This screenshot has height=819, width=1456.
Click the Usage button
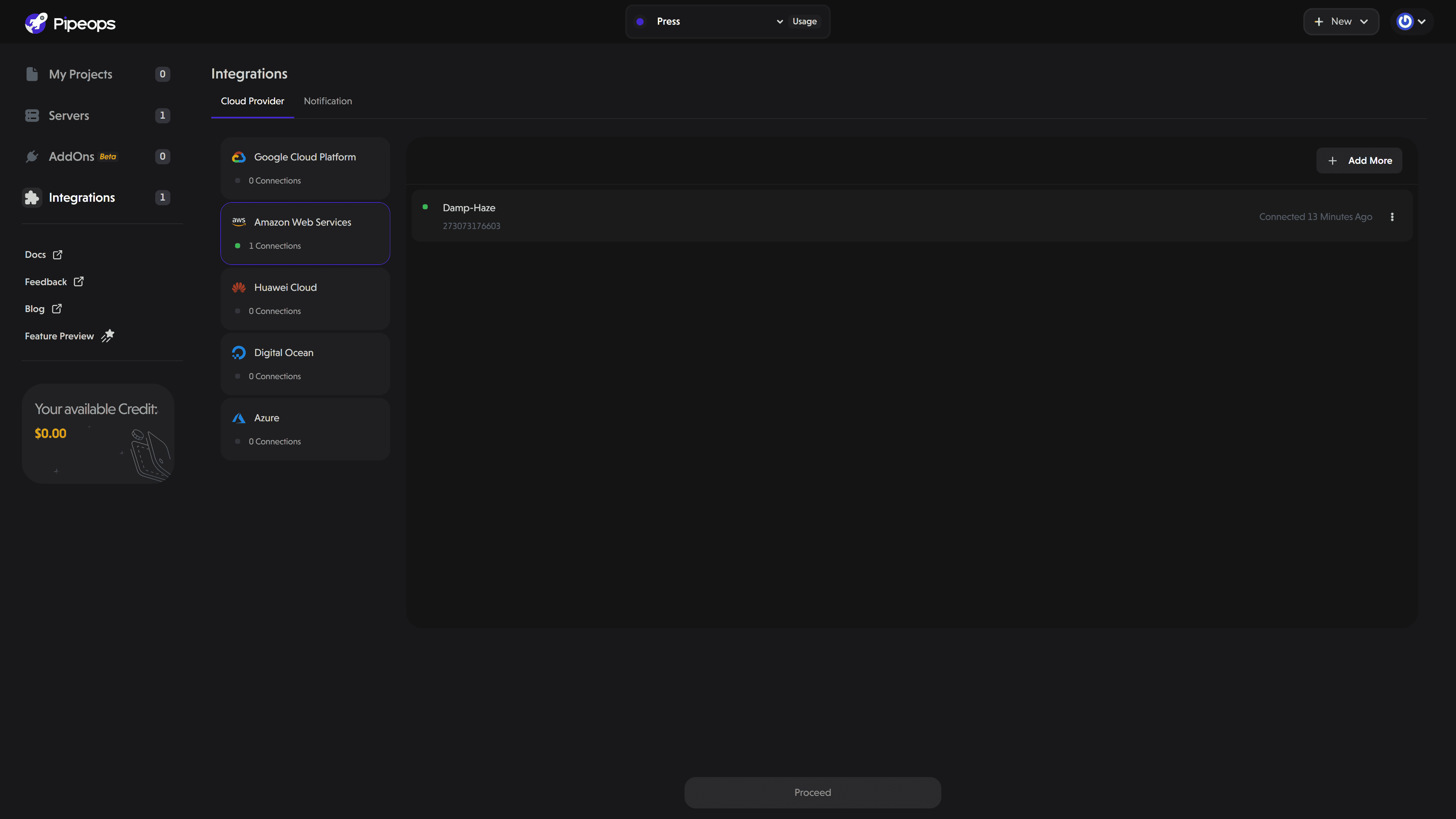click(804, 22)
